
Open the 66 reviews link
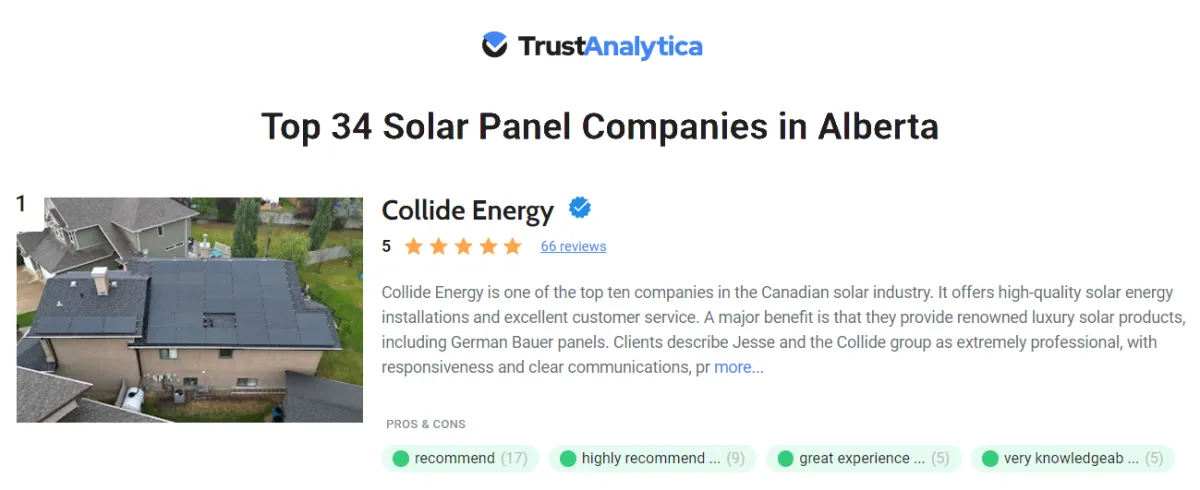point(573,246)
